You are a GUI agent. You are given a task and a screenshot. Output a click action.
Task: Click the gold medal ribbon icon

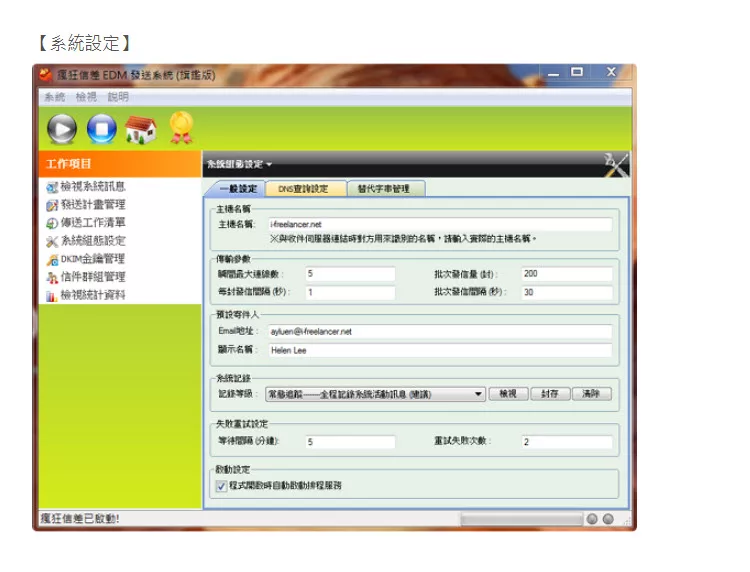pos(180,127)
